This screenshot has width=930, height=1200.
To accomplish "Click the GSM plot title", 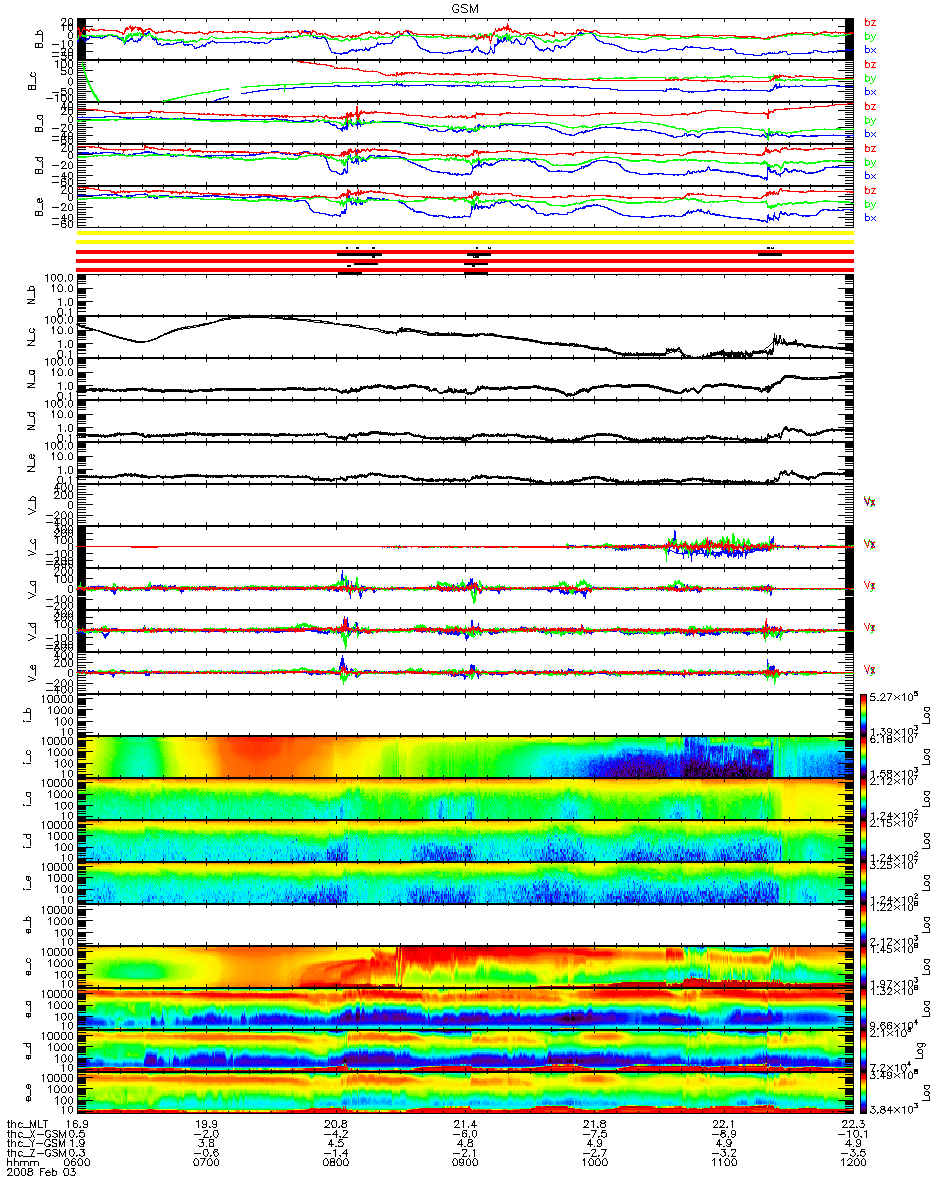I will coord(465,7).
